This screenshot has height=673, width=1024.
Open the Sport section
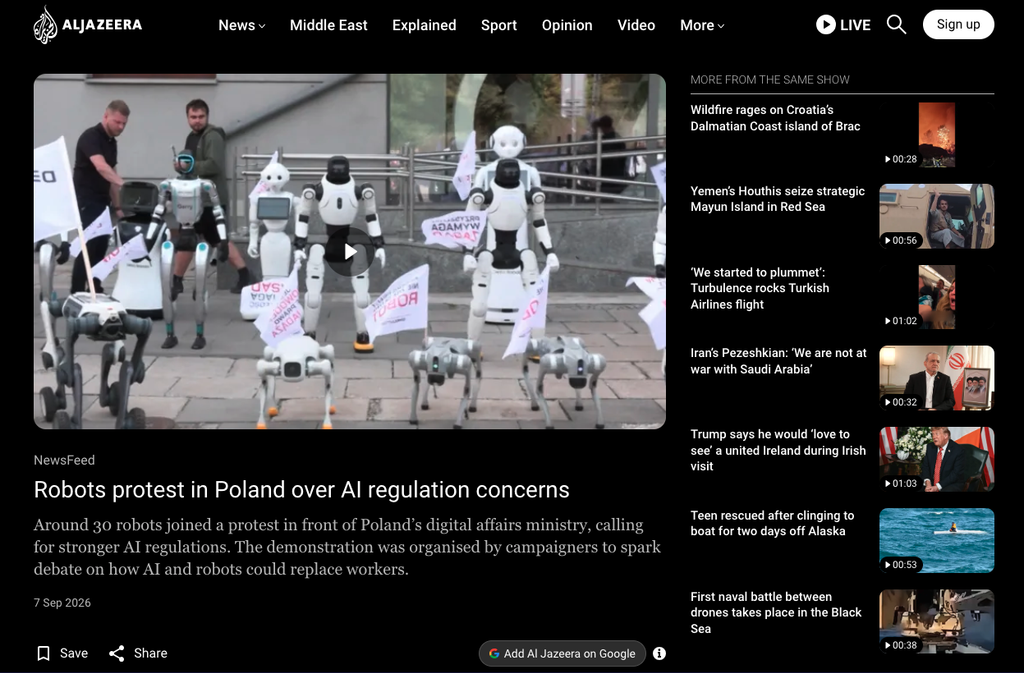point(499,25)
